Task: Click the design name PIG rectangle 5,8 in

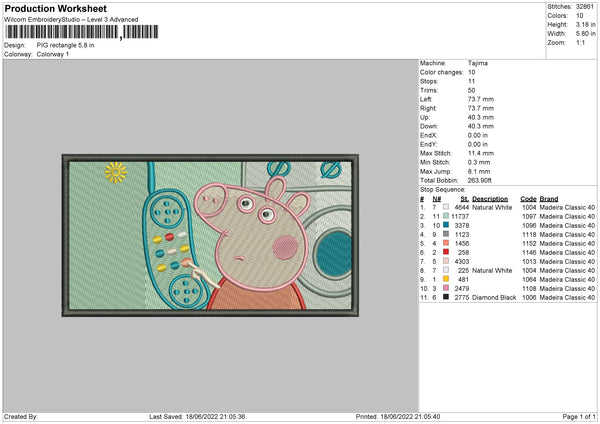Action: tap(65, 45)
